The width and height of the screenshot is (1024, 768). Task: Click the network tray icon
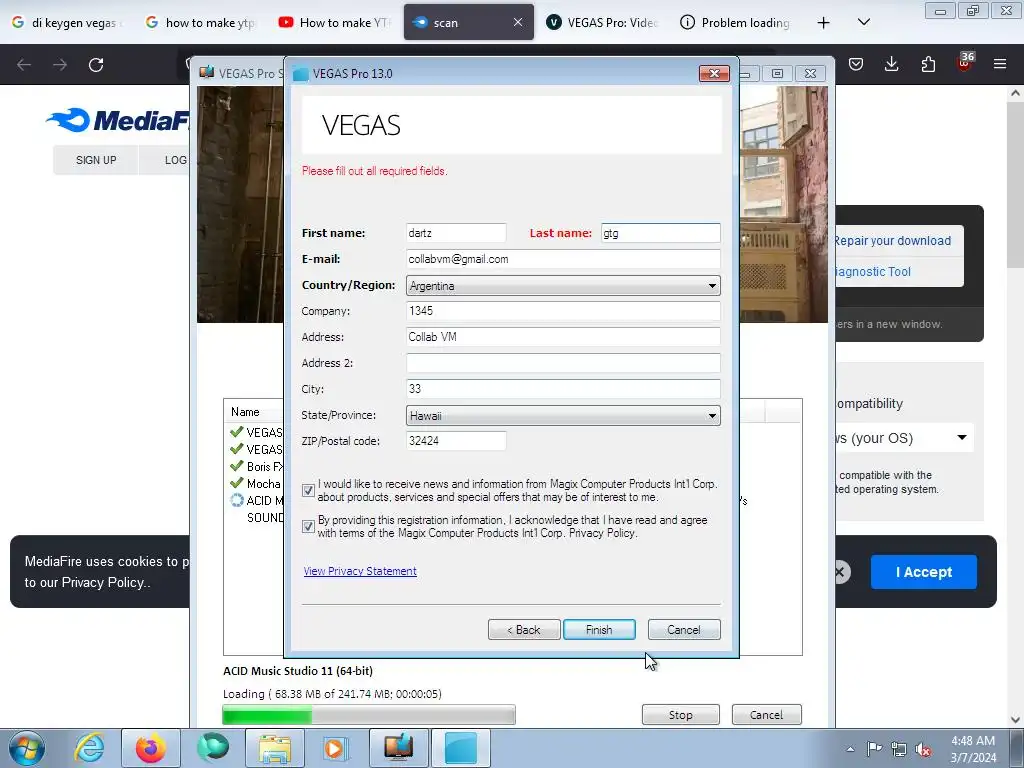[x=899, y=749]
